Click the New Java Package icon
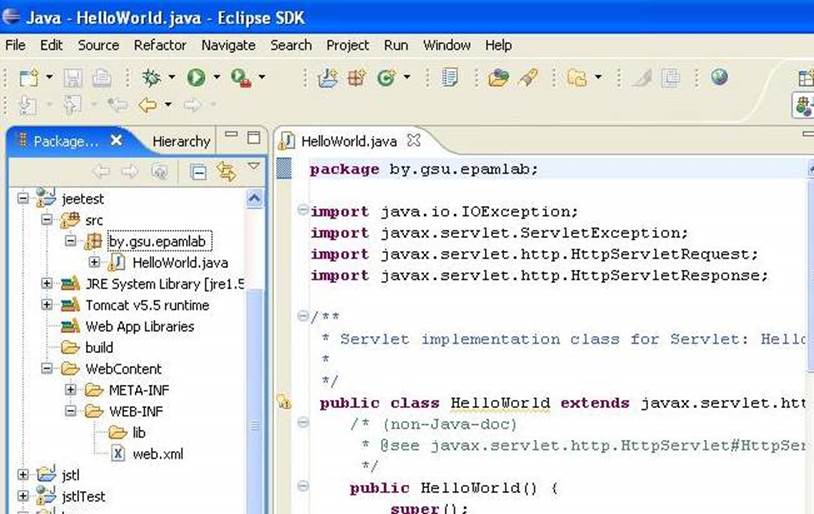 point(357,78)
